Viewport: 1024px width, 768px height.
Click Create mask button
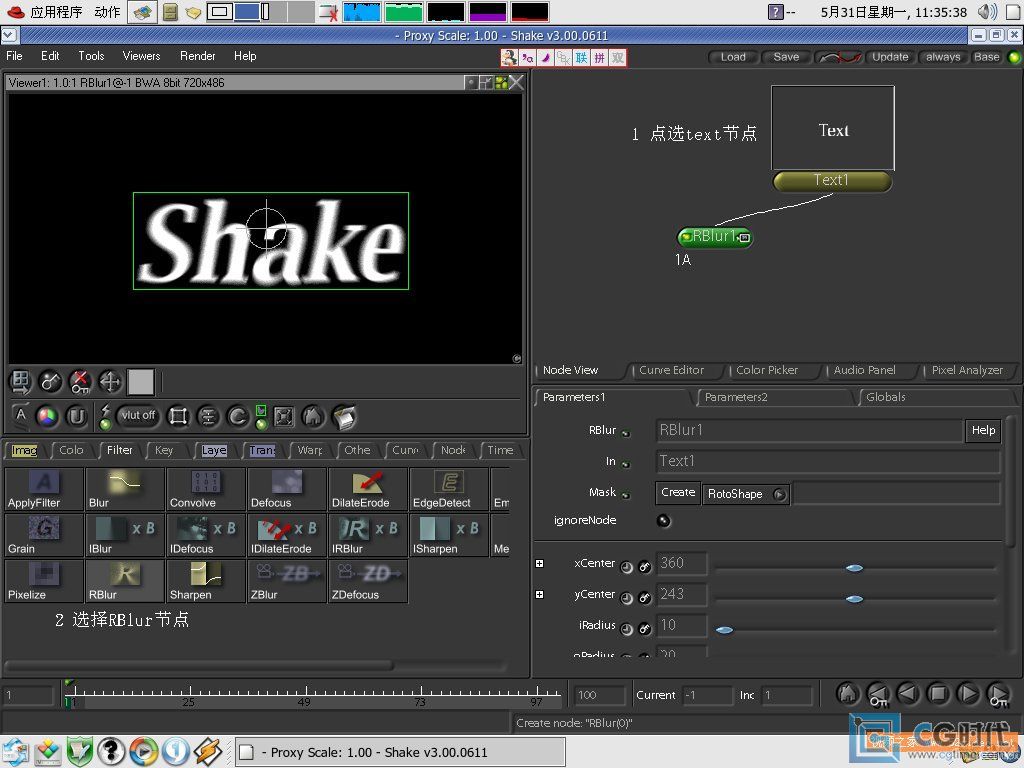point(678,492)
